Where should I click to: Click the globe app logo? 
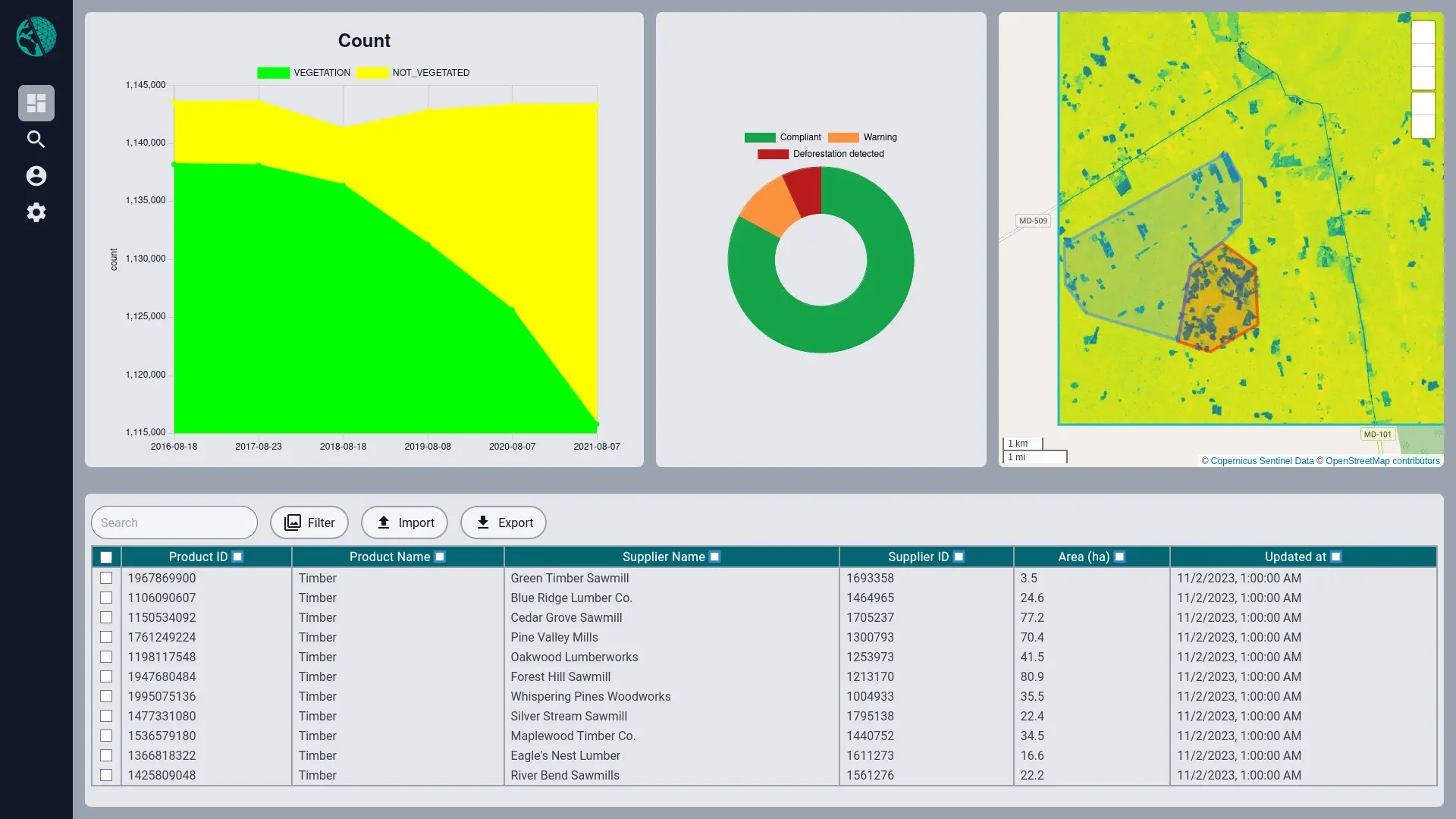click(x=36, y=36)
